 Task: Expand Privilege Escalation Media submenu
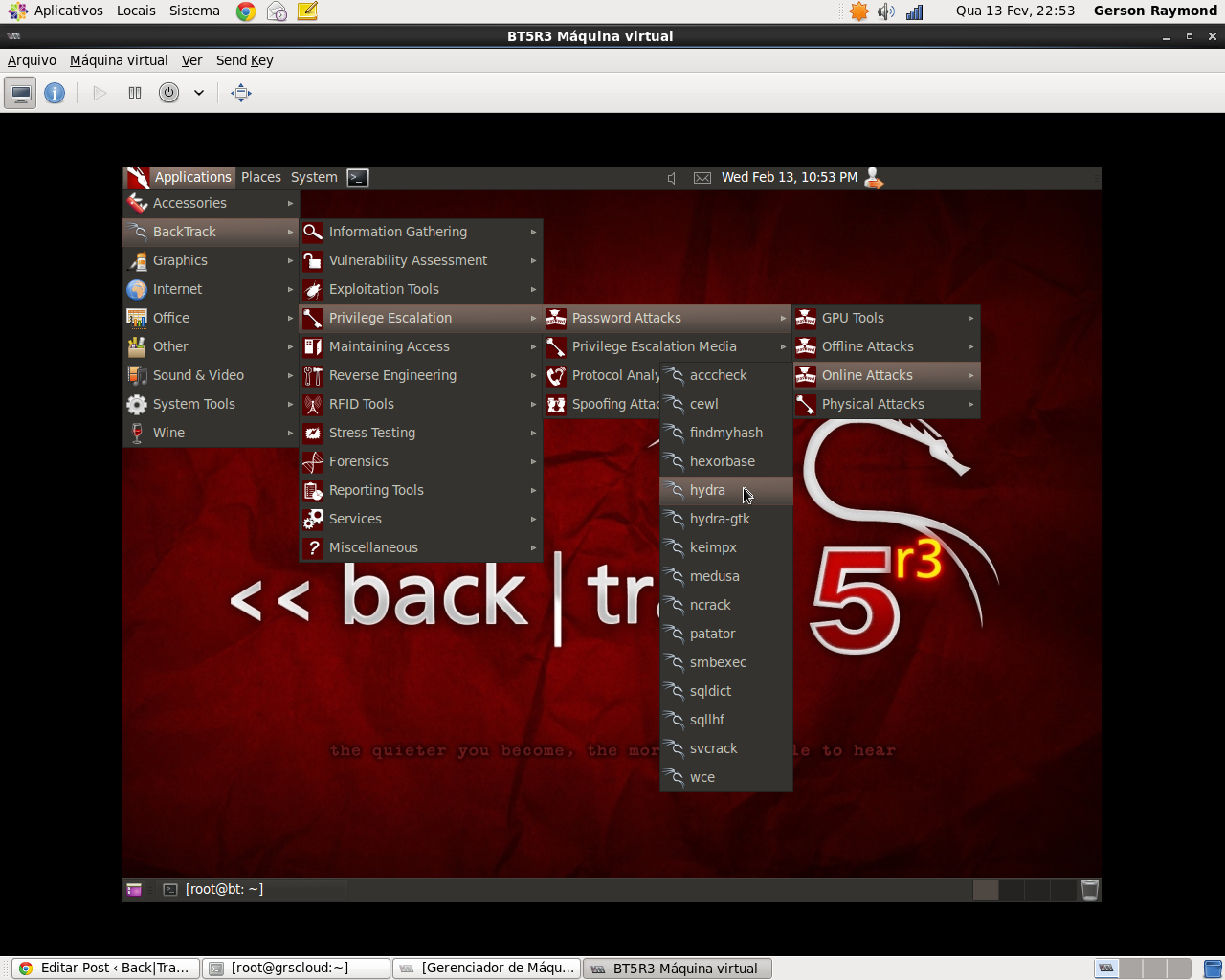[668, 346]
